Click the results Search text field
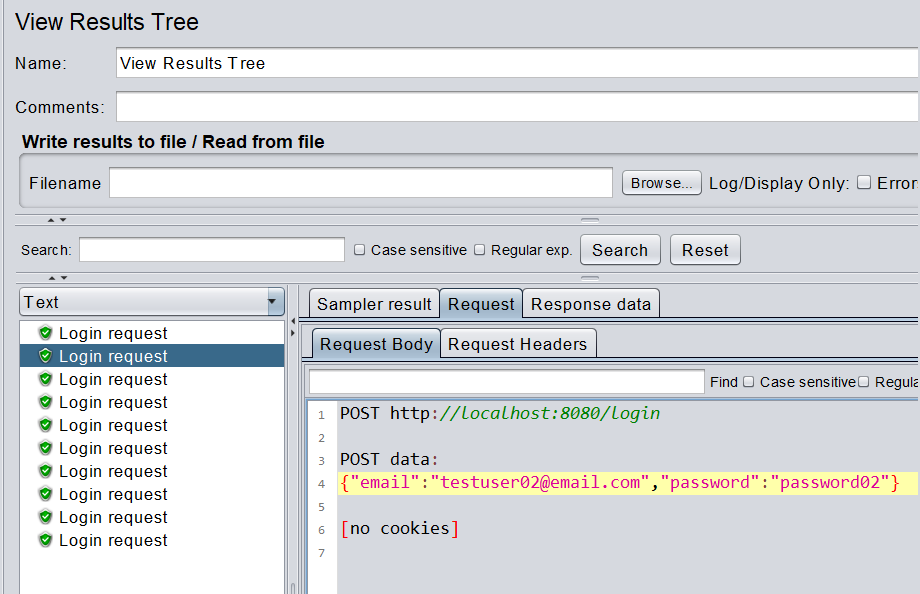Image resolution: width=920 pixels, height=594 pixels. point(212,249)
